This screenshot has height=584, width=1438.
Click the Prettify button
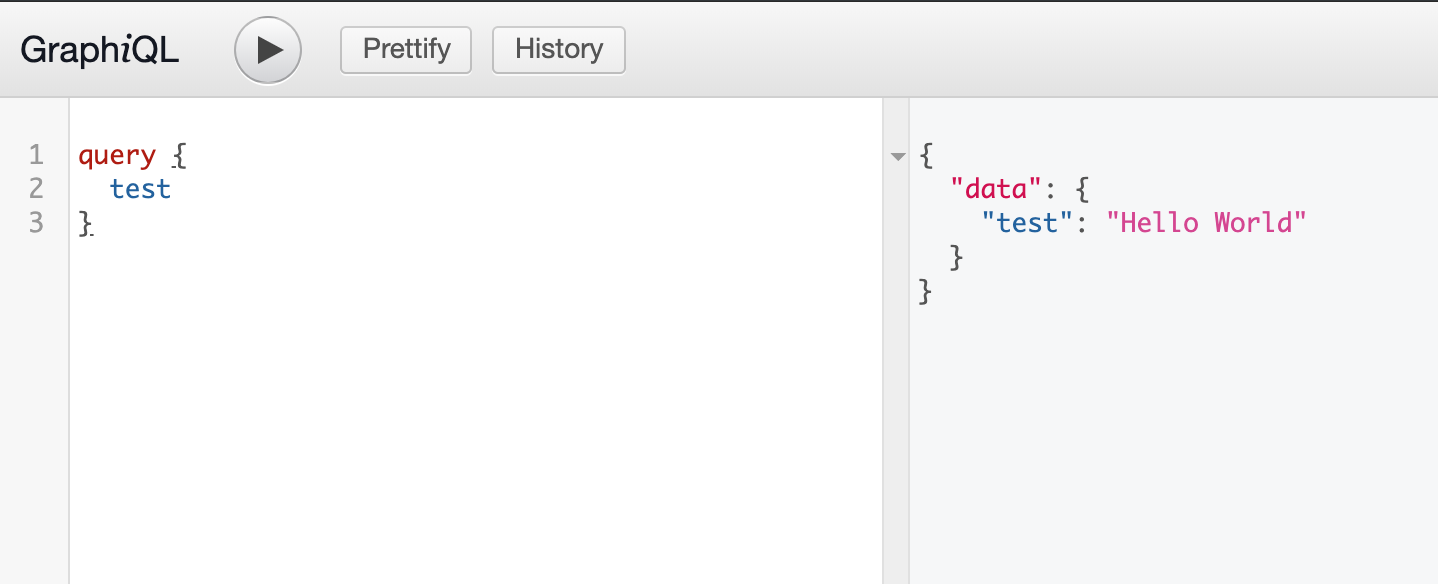pos(406,49)
